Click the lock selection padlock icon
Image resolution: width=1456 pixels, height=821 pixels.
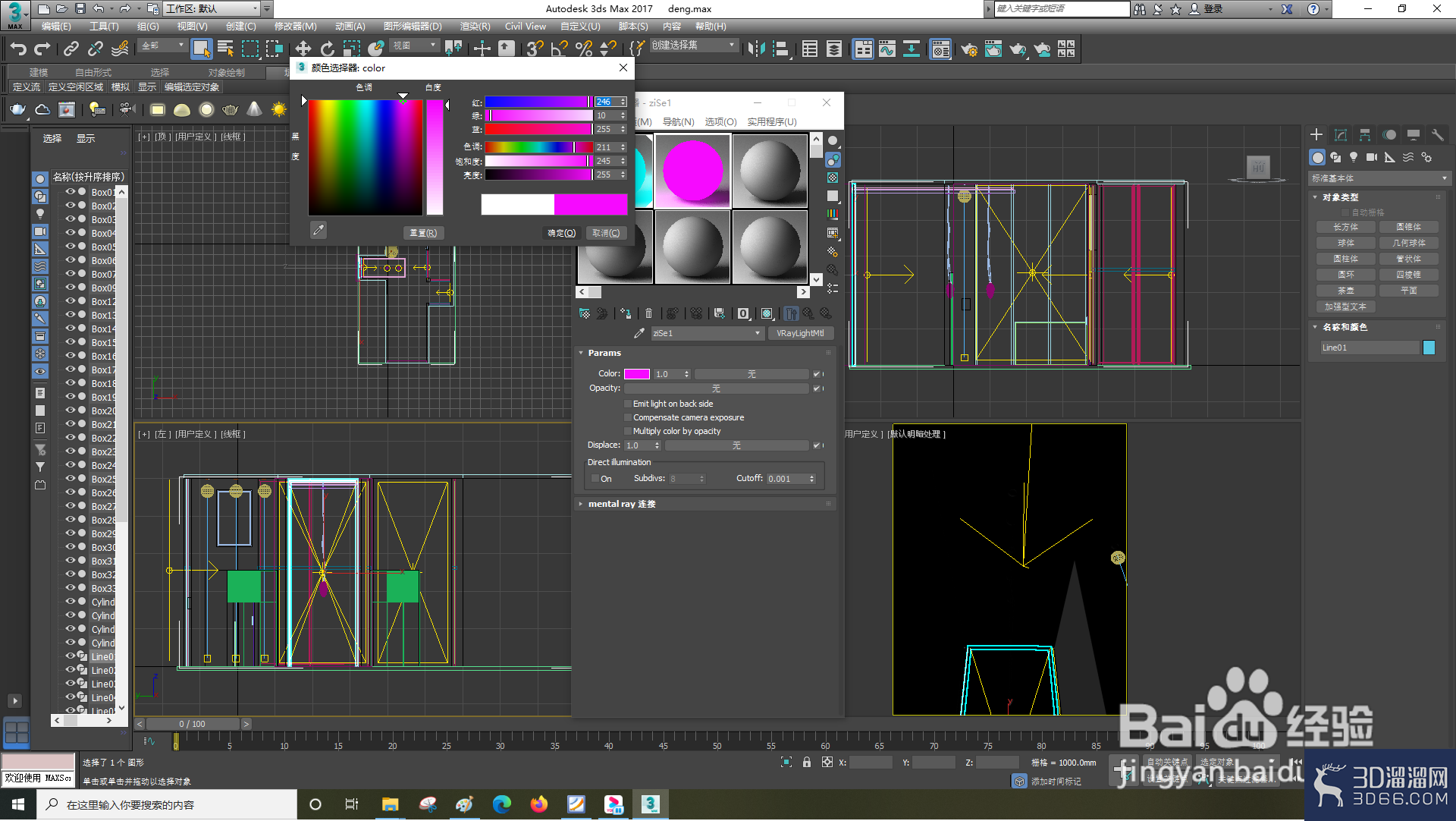pos(807,762)
